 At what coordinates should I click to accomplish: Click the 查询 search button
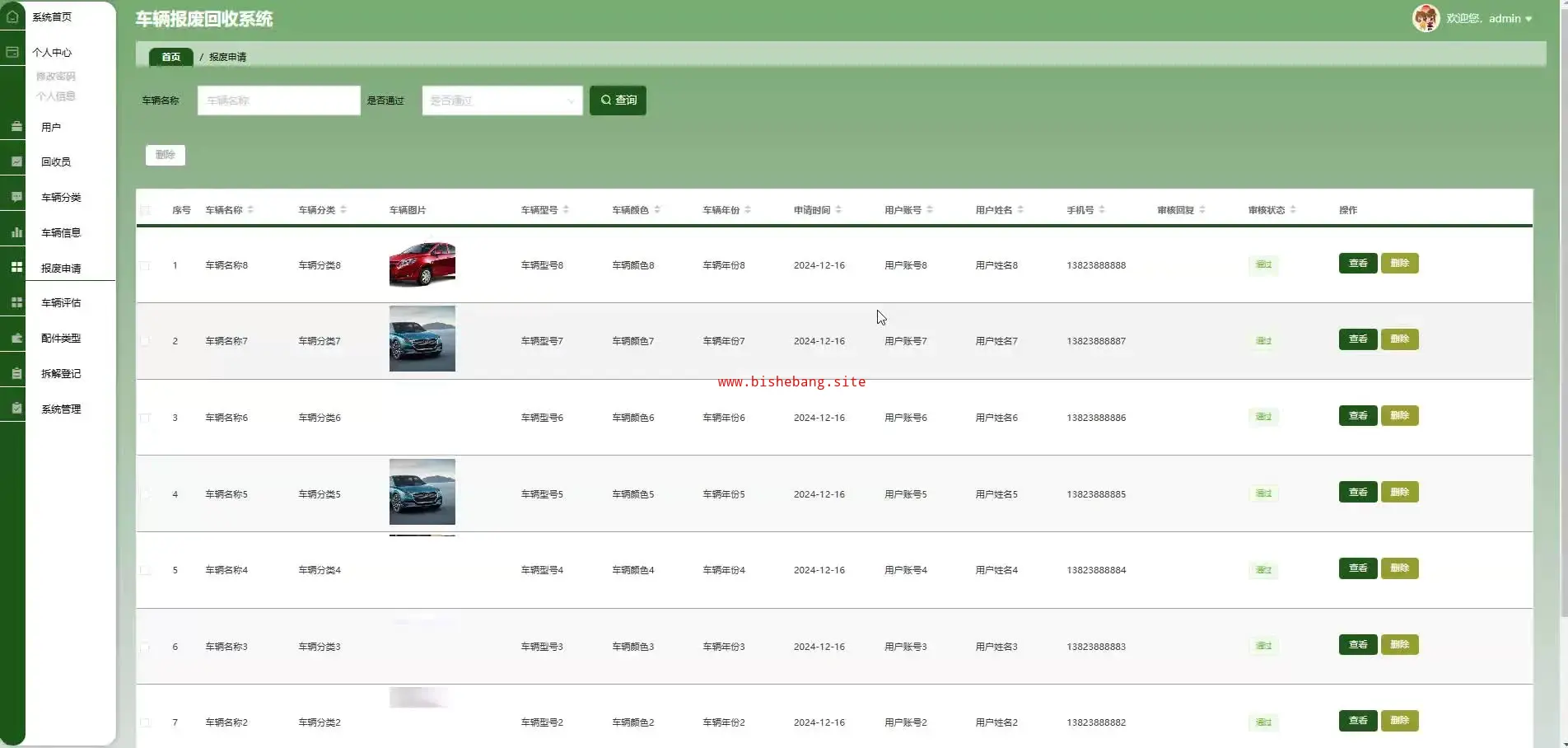coord(618,101)
